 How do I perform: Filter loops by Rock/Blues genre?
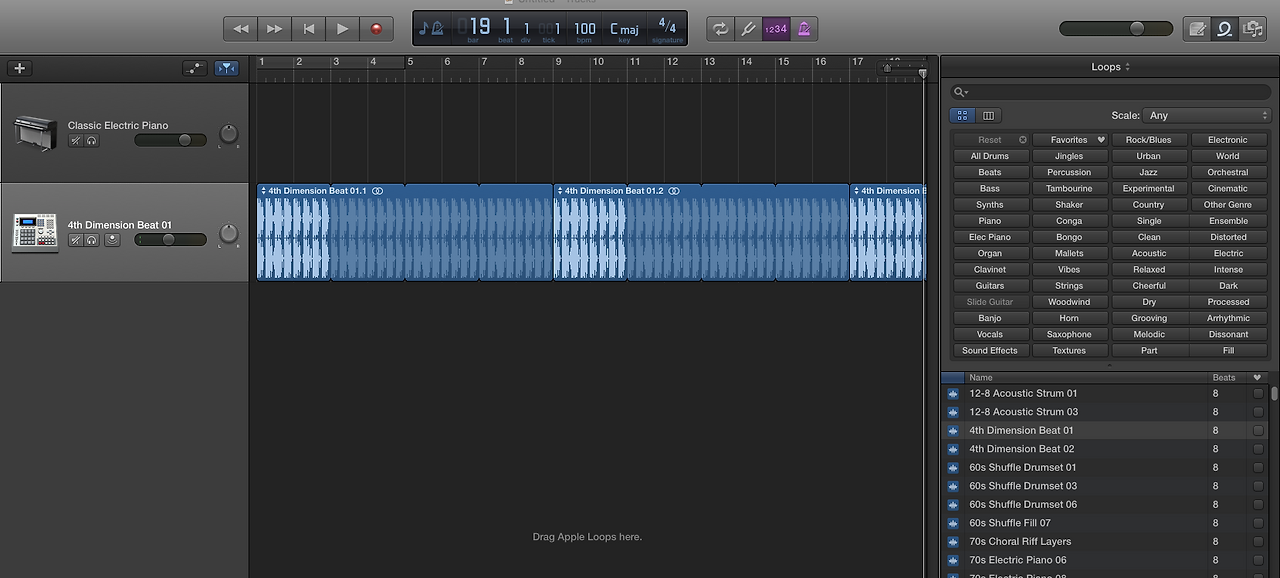pyautogui.click(x=1149, y=140)
